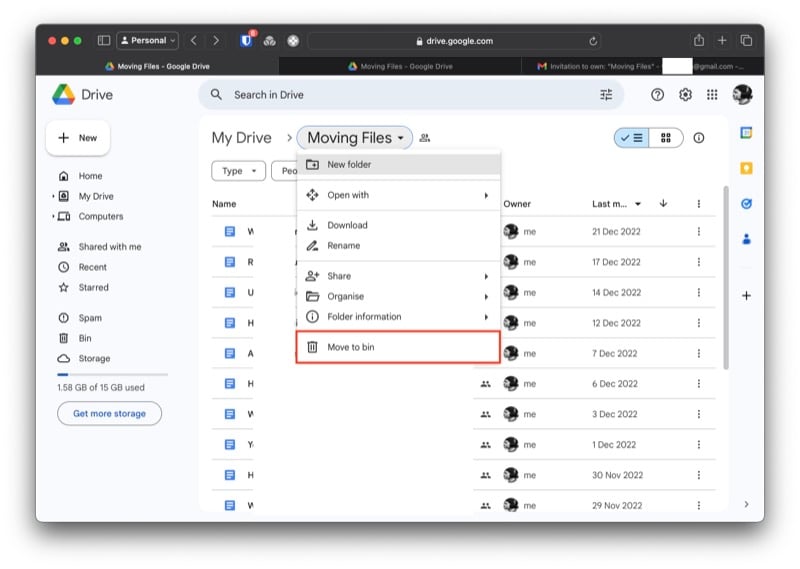Viewport: 800px width, 569px height.
Task: Select New folder from the menu
Action: (398, 164)
